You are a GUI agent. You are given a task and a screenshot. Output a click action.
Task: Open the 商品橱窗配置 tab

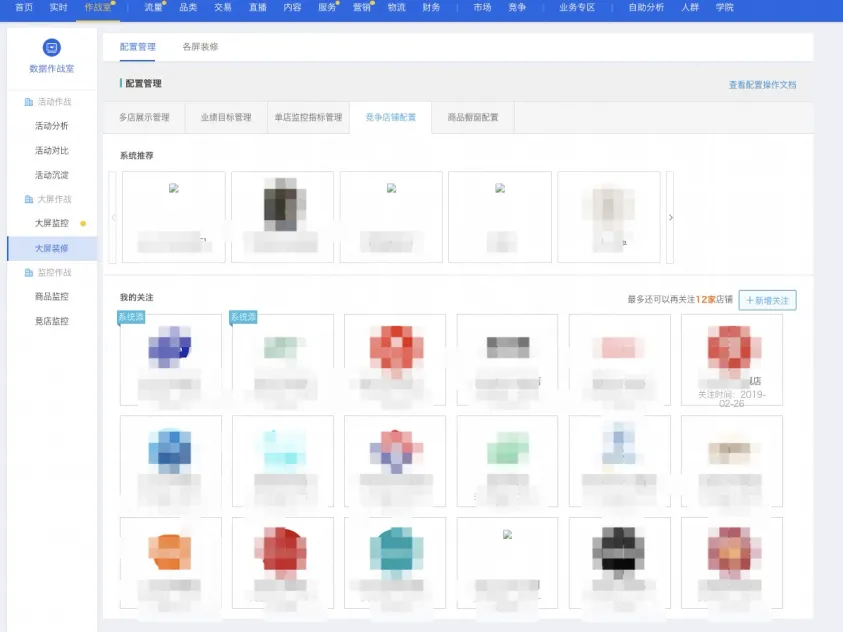pyautogui.click(x=473, y=117)
